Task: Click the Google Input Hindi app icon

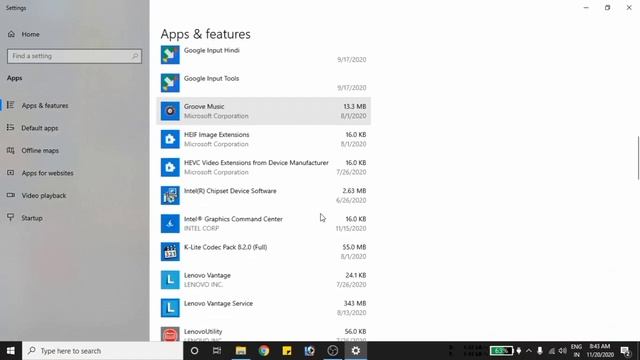Action: 170,55
